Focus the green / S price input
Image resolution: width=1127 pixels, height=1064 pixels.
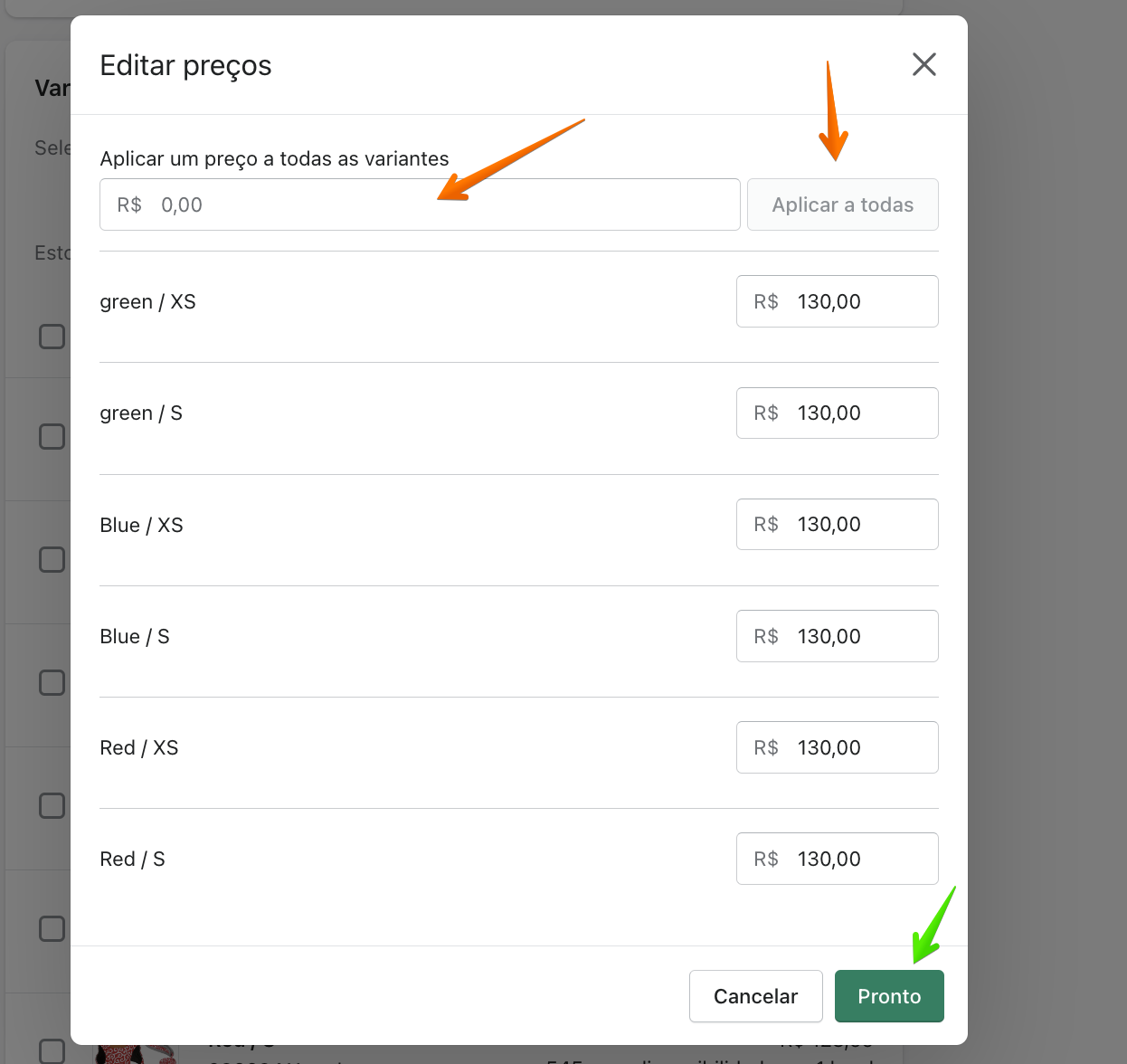[x=837, y=413]
